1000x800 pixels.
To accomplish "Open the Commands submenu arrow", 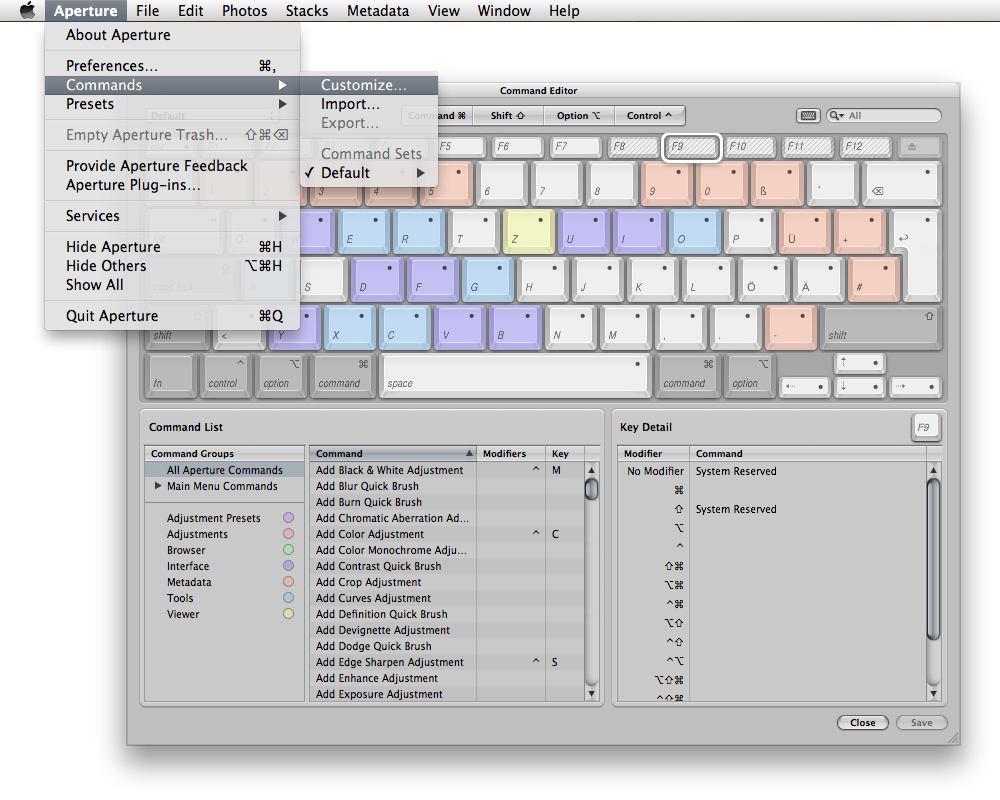I will (282, 85).
